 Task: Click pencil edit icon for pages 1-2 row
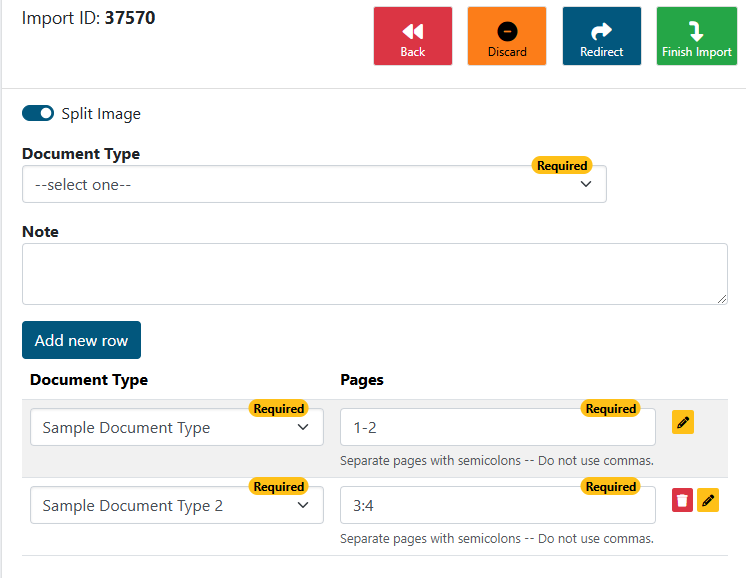coord(683,422)
